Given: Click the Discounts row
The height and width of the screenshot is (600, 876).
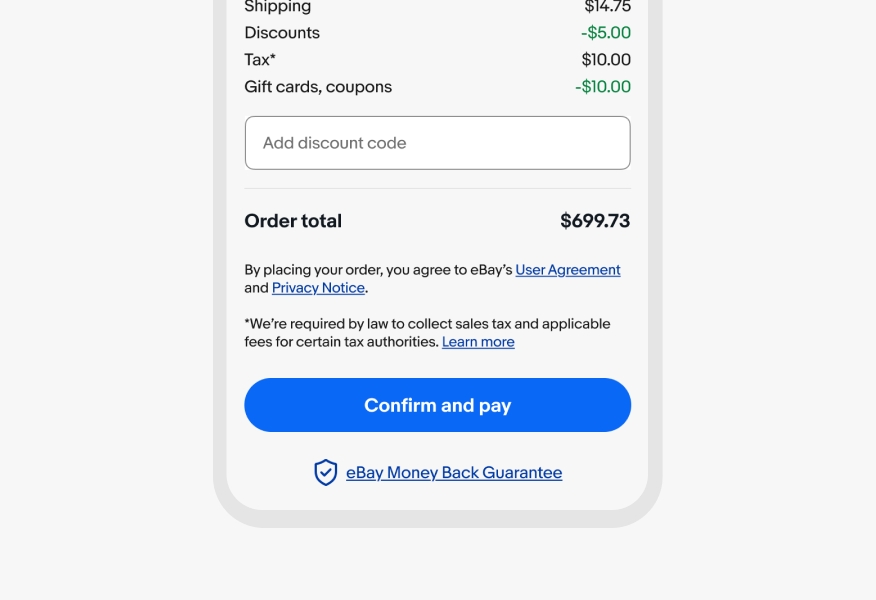Looking at the screenshot, I should (282, 33).
